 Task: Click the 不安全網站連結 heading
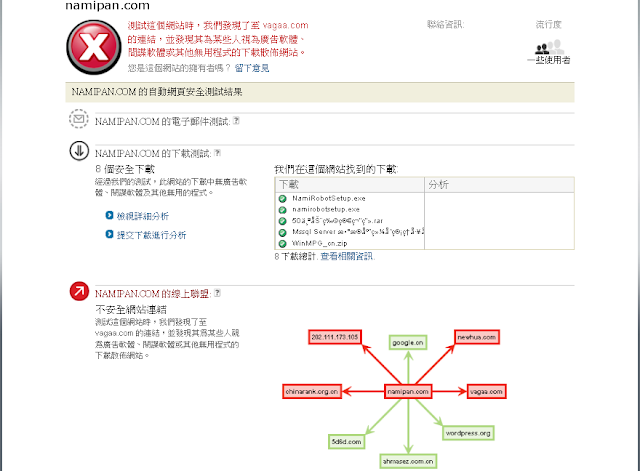pyautogui.click(x=131, y=309)
